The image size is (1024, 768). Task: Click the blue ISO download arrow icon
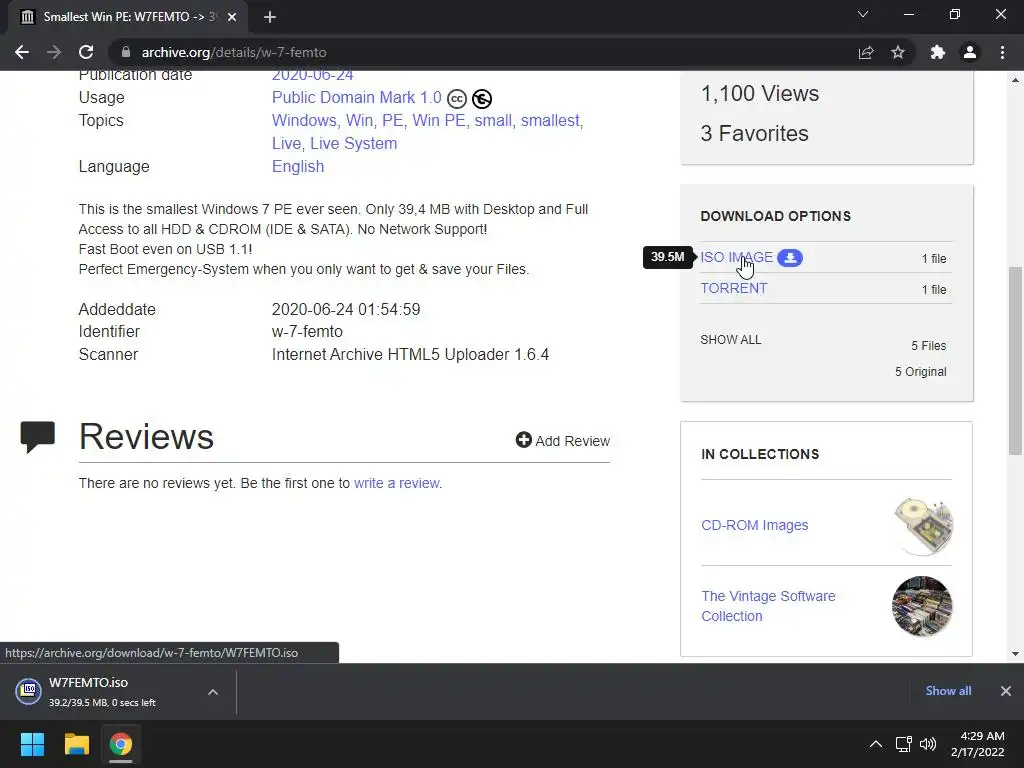click(790, 258)
